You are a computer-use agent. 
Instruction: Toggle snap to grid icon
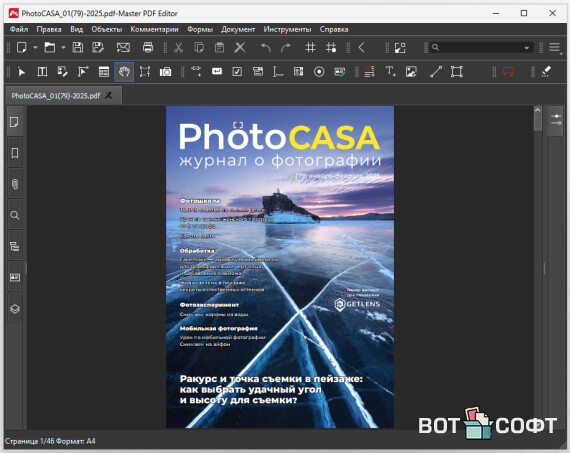coord(331,47)
